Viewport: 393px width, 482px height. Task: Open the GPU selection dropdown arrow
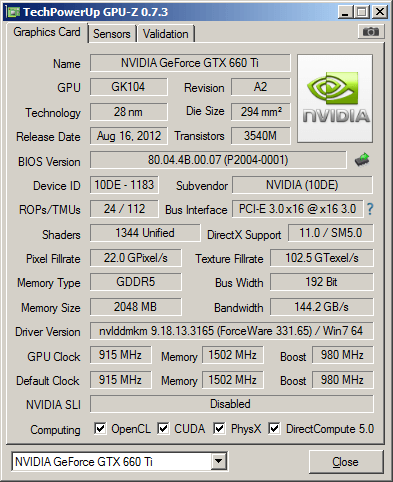click(219, 462)
